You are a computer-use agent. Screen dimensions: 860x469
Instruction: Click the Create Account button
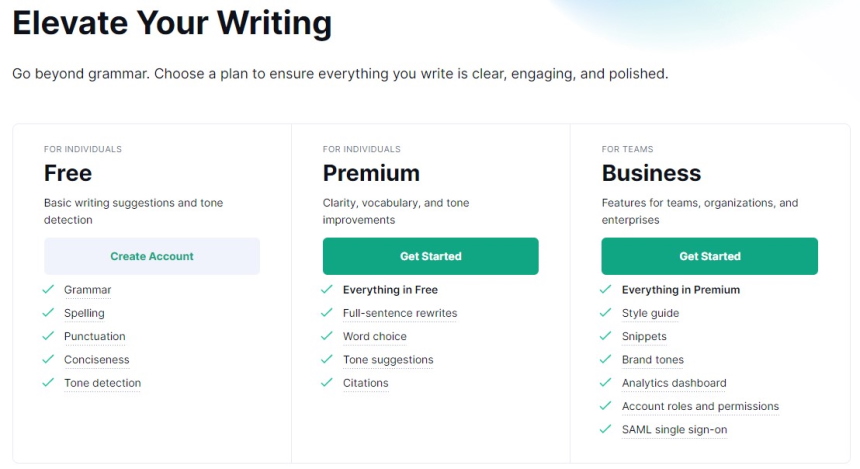152,256
